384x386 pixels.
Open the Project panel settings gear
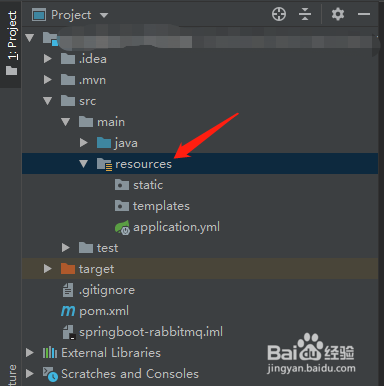[338, 14]
